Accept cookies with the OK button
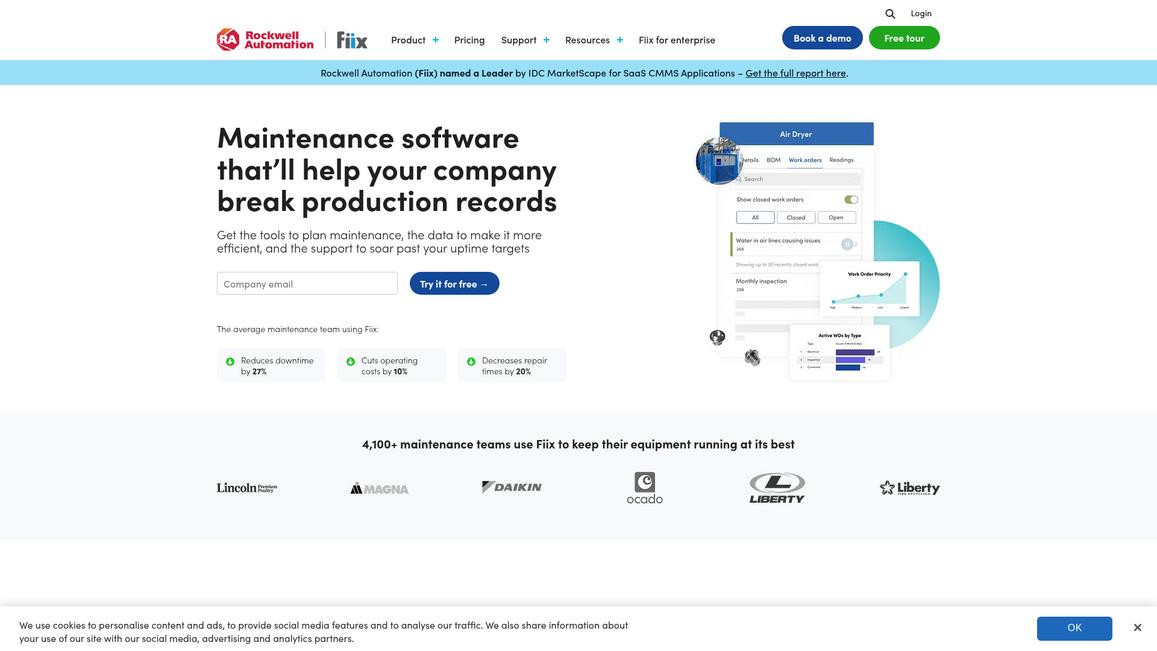1157x651 pixels. [x=1074, y=628]
